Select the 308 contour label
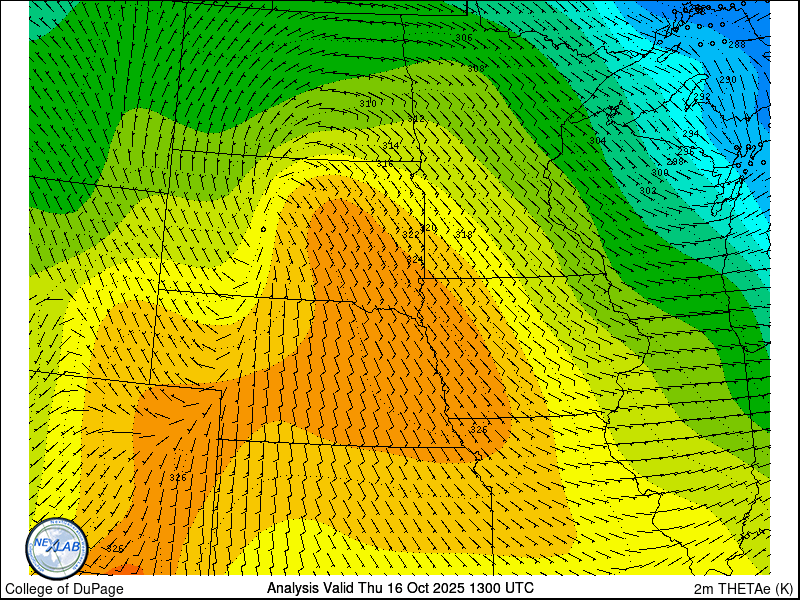 pos(476,68)
